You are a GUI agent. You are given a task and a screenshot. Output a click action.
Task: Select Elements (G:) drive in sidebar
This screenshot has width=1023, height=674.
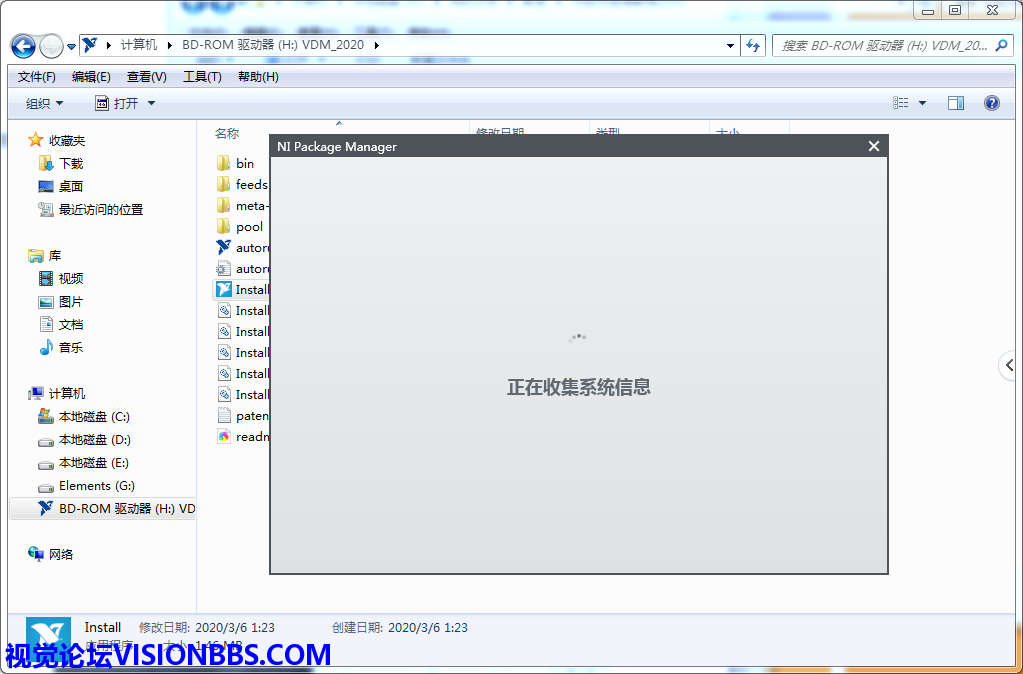tap(98, 485)
